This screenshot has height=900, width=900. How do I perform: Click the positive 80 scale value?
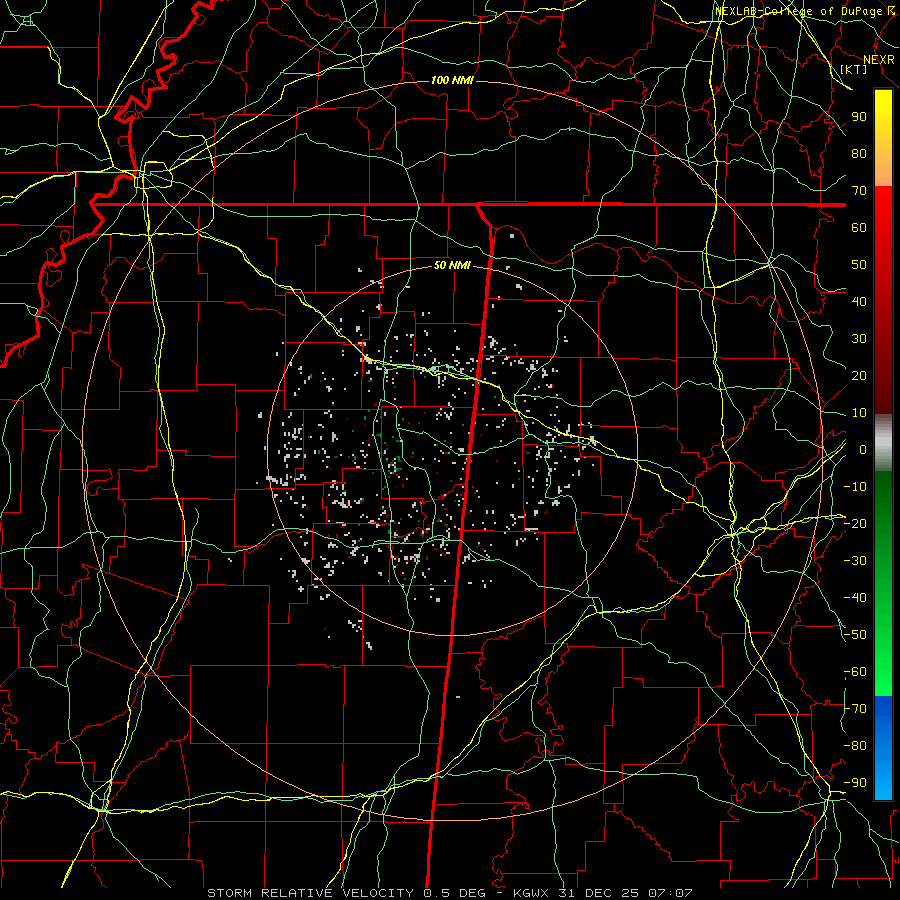coord(859,153)
